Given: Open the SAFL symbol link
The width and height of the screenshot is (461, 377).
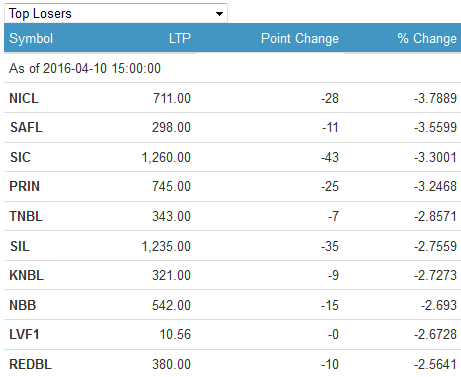Looking at the screenshot, I should (x=26, y=127).
